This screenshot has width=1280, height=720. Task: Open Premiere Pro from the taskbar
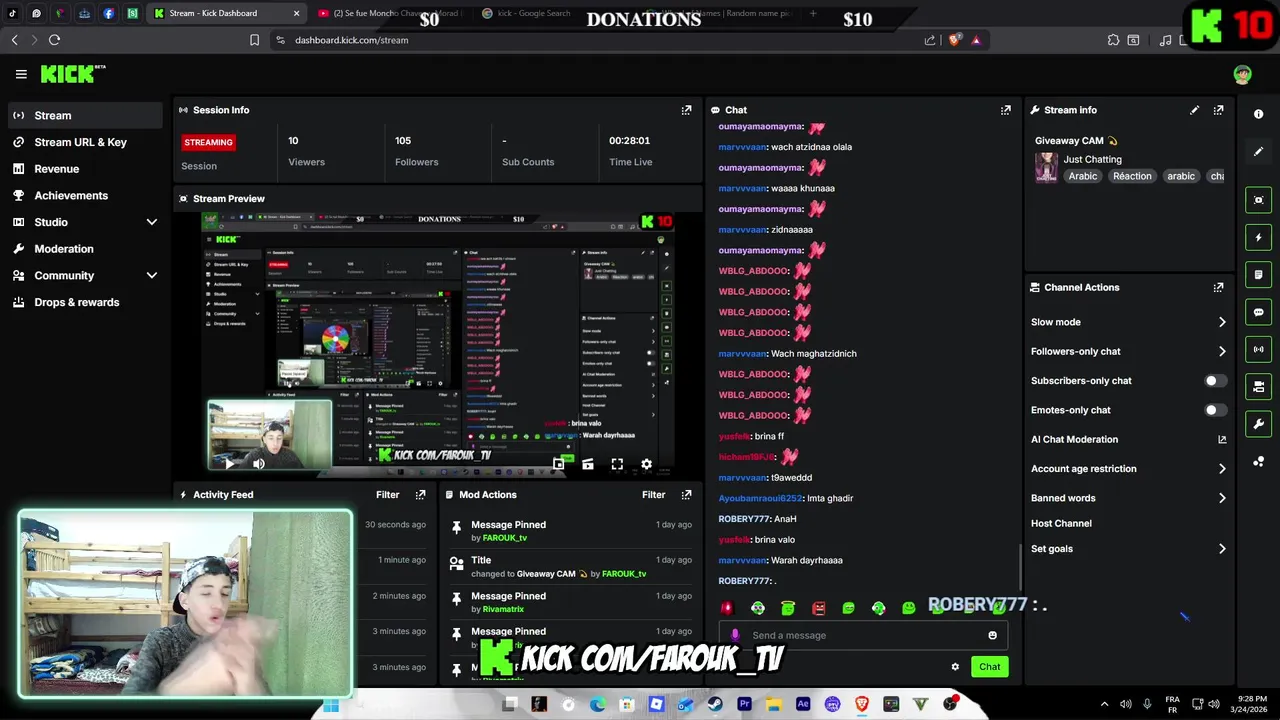[743, 705]
